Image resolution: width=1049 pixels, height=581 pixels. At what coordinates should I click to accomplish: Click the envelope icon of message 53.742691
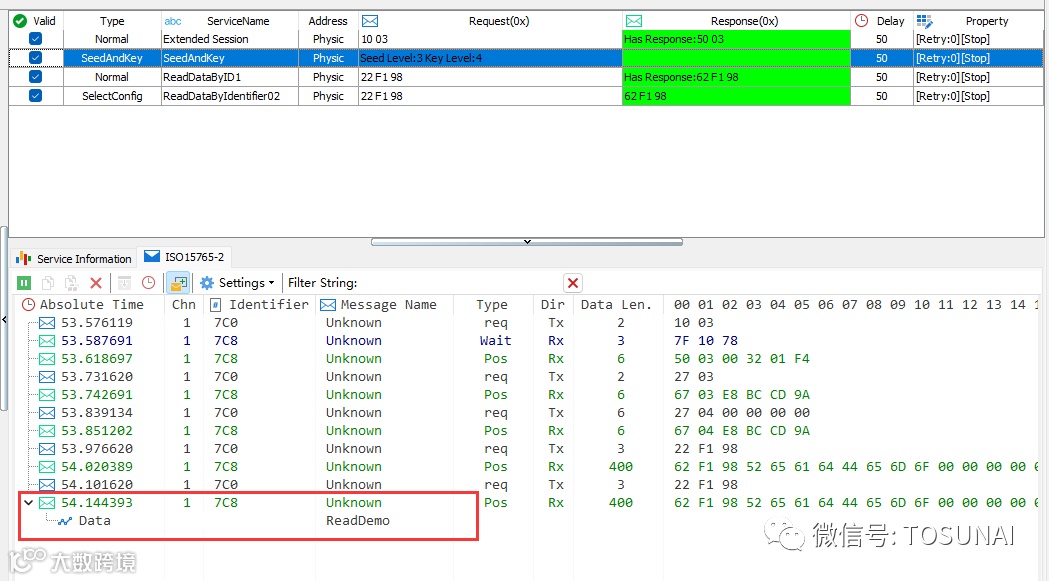click(x=47, y=395)
